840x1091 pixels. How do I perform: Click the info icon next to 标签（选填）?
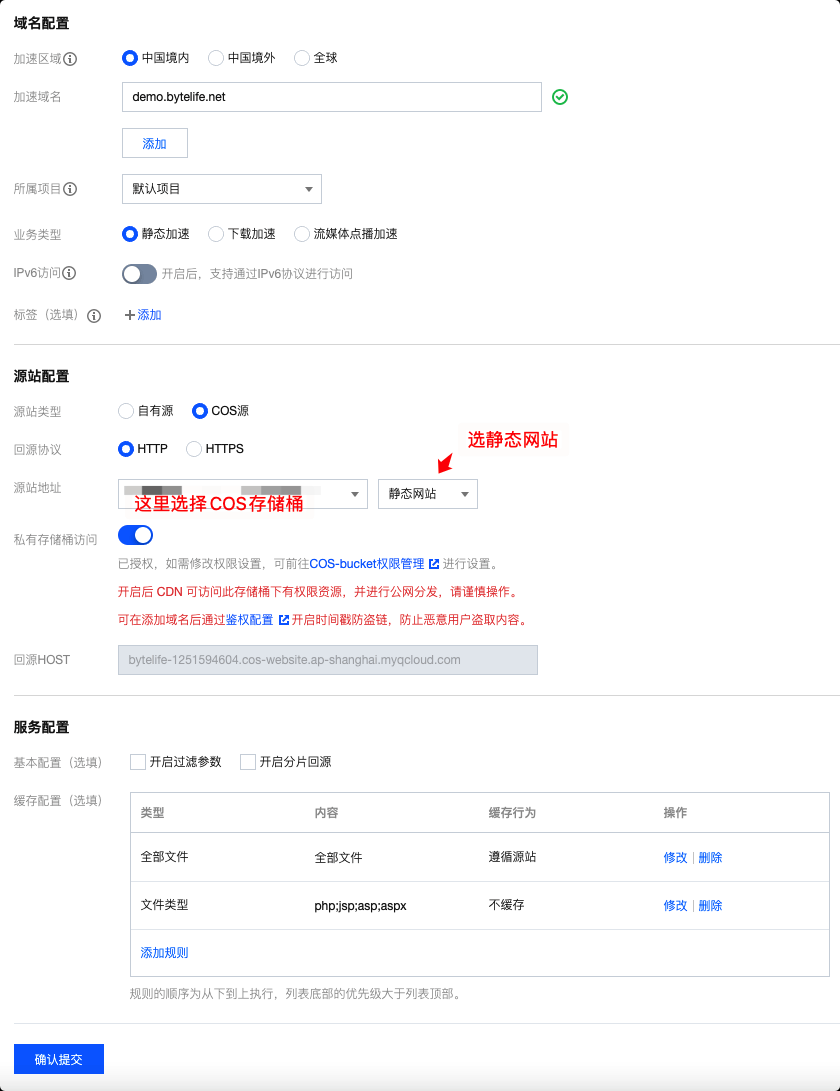94,316
